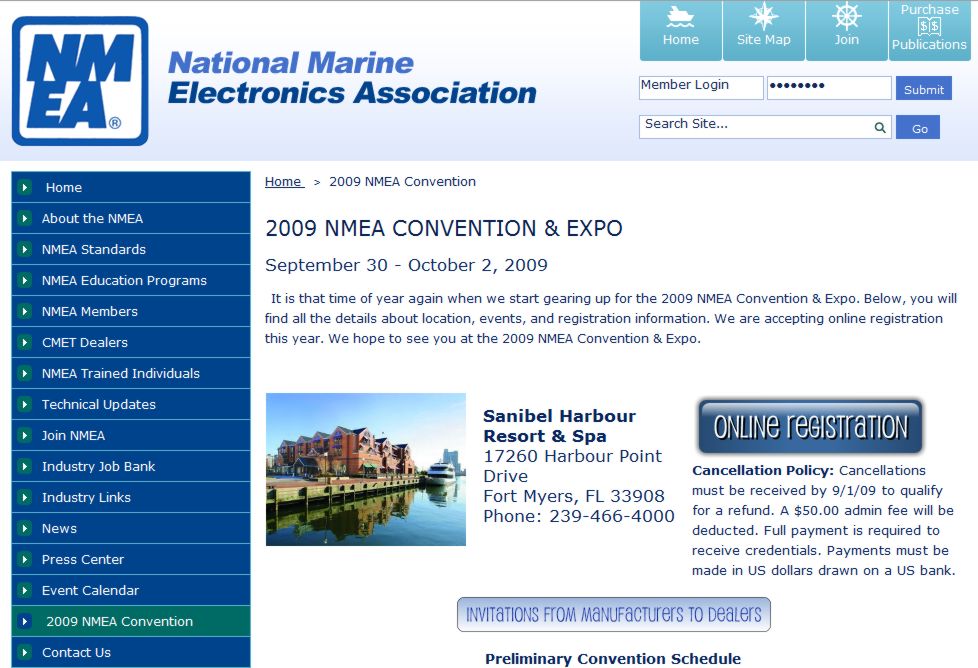Click the Cancellation Policy label
This screenshot has height=668, width=978.
coord(763,470)
